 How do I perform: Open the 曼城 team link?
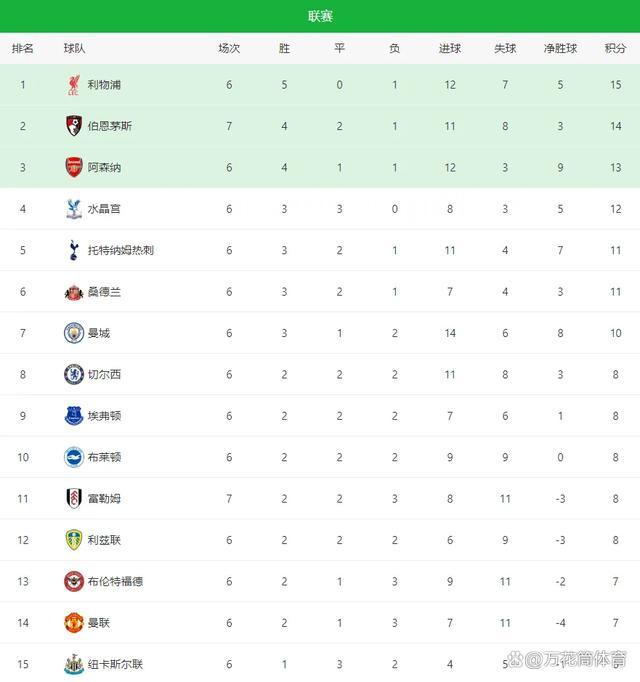pyautogui.click(x=98, y=333)
